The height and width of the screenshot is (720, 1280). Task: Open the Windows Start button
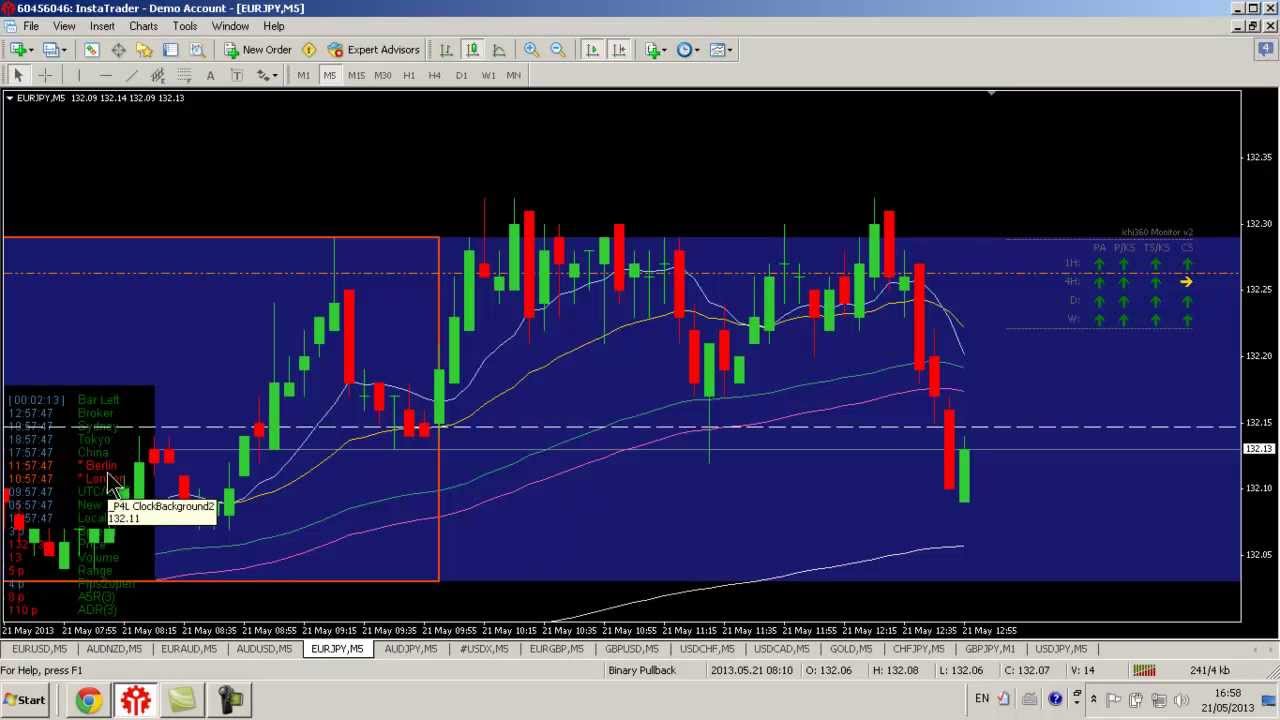pos(25,700)
